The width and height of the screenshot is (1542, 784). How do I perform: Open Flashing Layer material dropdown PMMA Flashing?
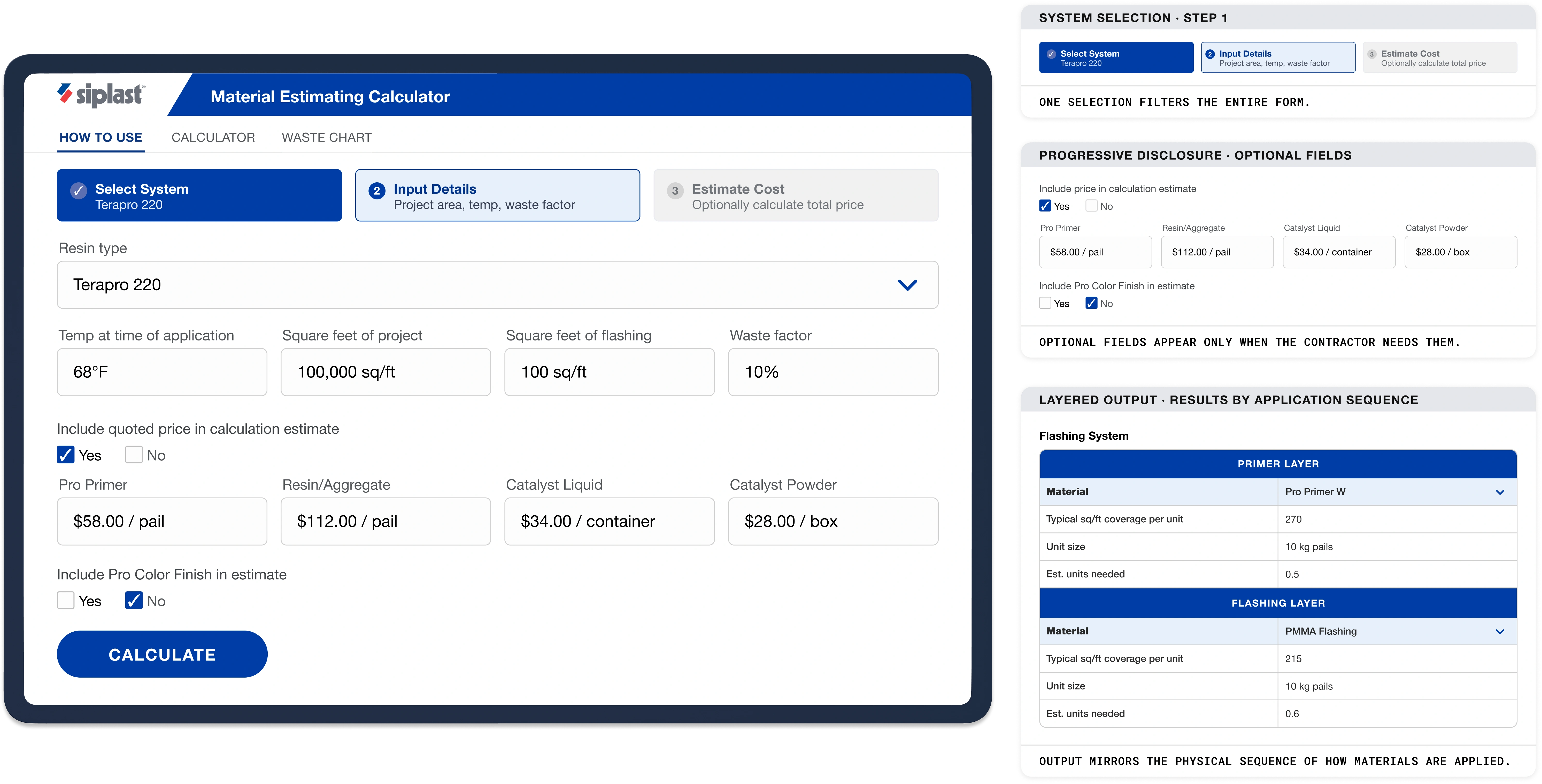(x=1397, y=631)
